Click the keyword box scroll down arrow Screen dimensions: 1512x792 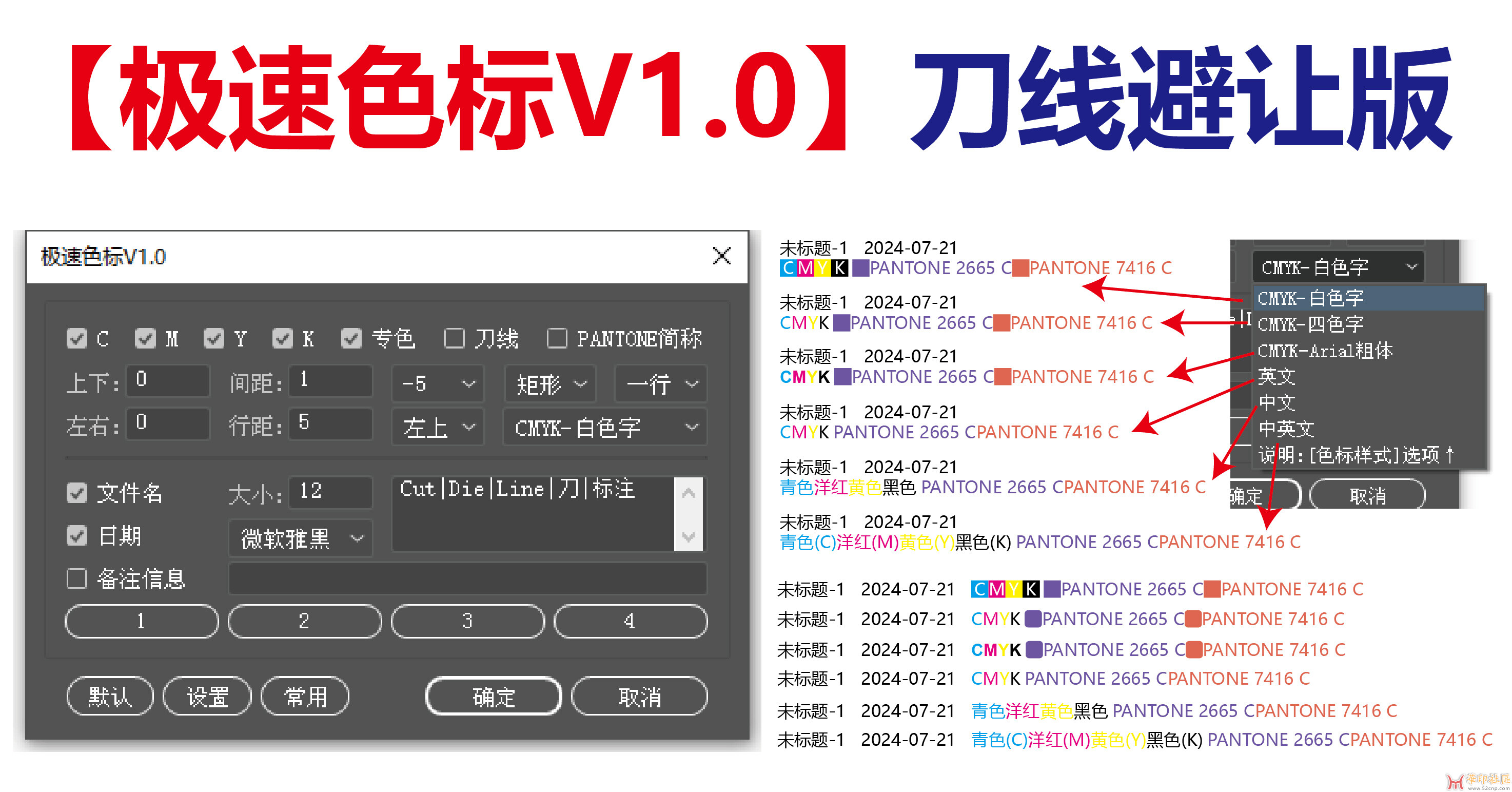(x=689, y=536)
